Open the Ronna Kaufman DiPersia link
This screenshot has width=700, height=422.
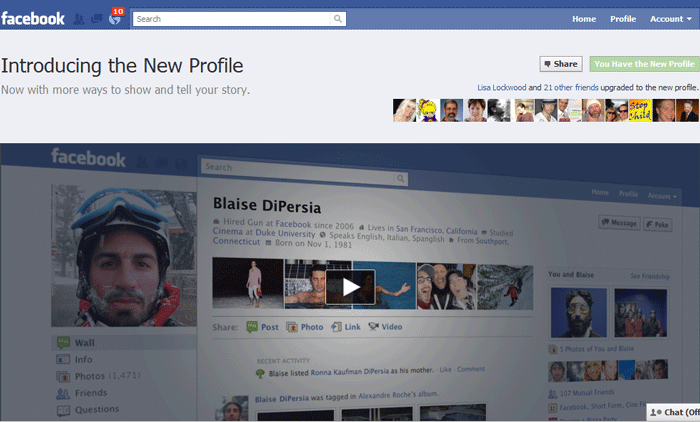pyautogui.click(x=350, y=372)
